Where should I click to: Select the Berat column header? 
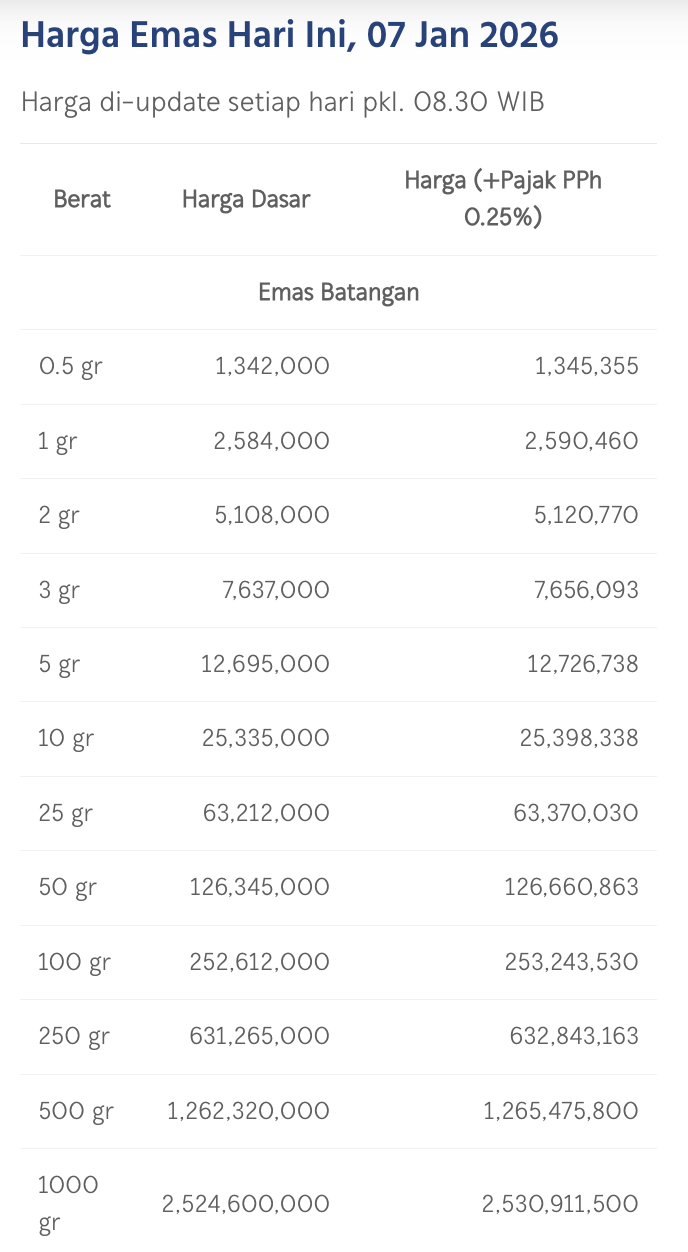pyautogui.click(x=82, y=199)
